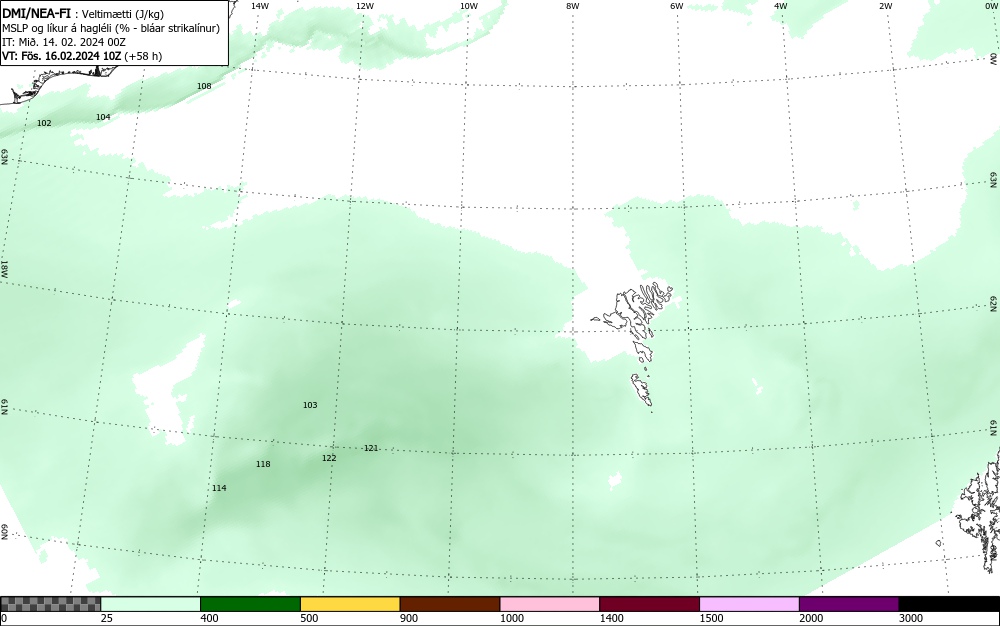Select the brown 900–1000 legend swatch
The image size is (1000, 626).
point(450,604)
